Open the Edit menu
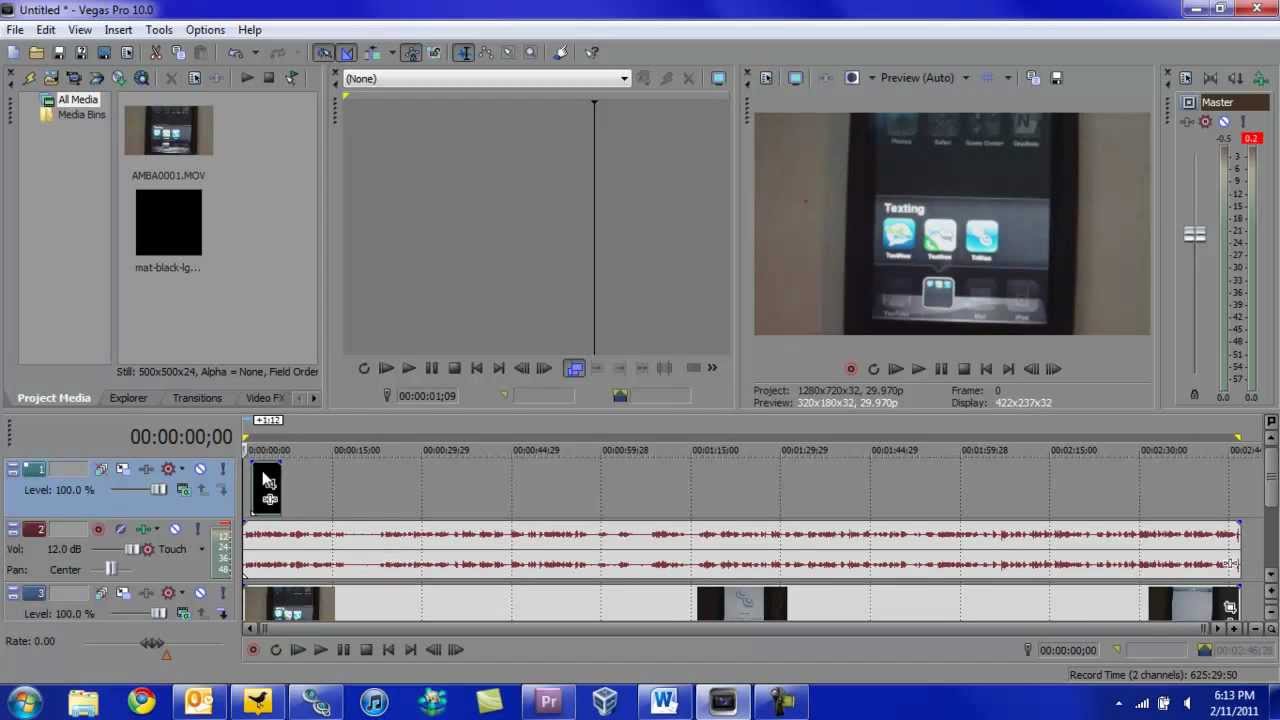Screen dimensions: 1280x720 pos(46,30)
